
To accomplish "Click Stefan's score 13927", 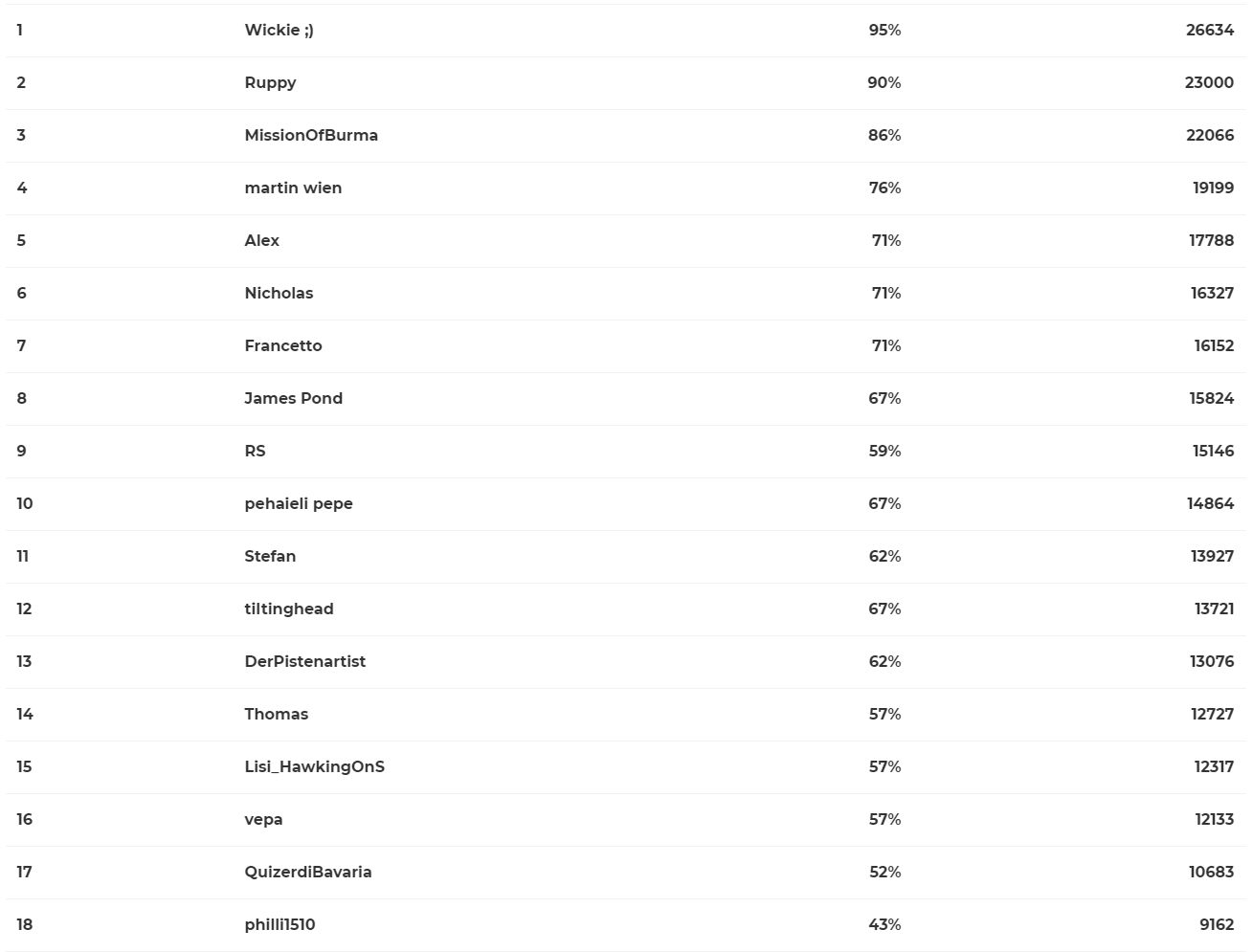I will coord(1212,557).
